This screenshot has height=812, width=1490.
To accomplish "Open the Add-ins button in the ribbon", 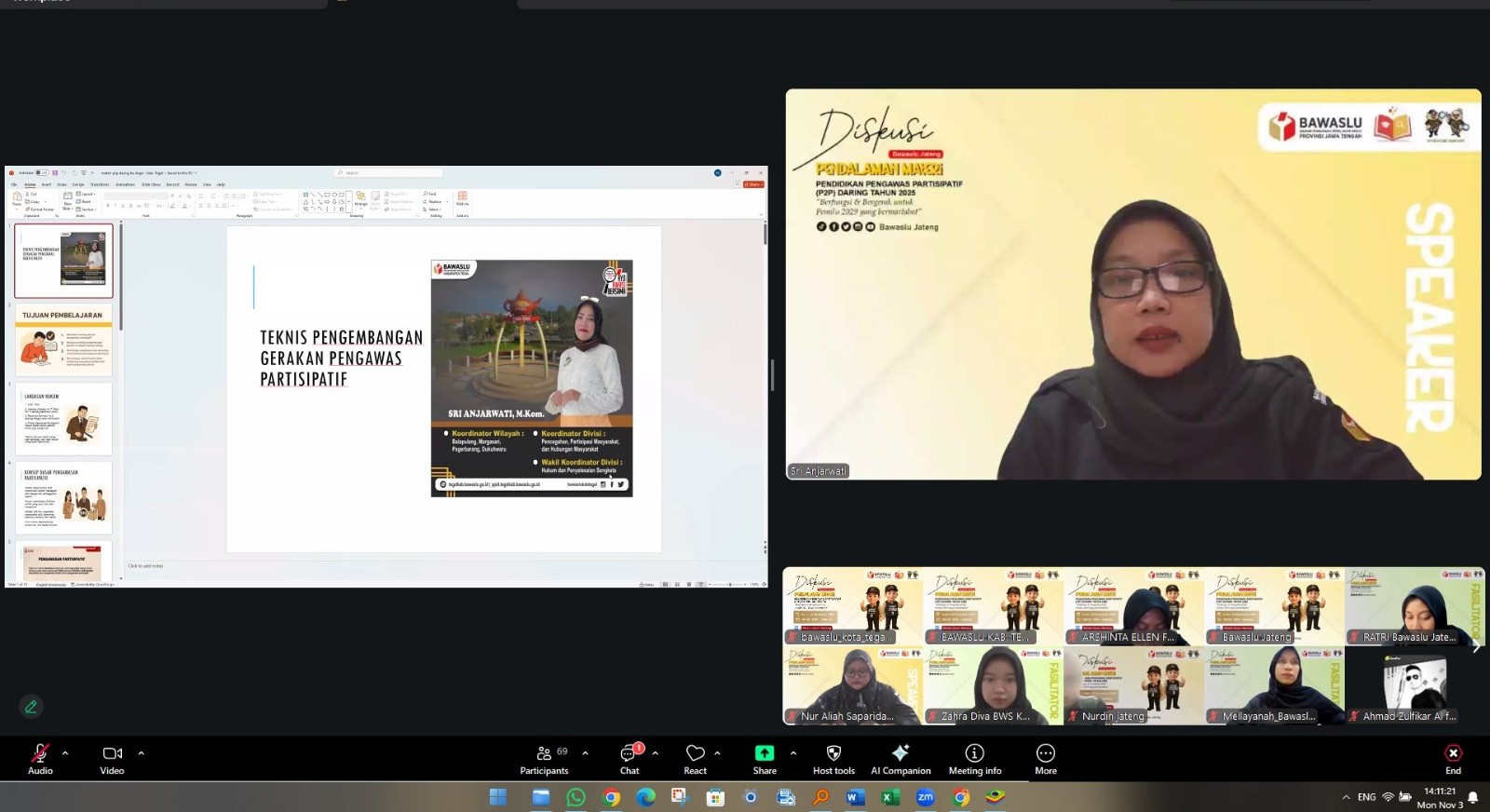I will [462, 198].
